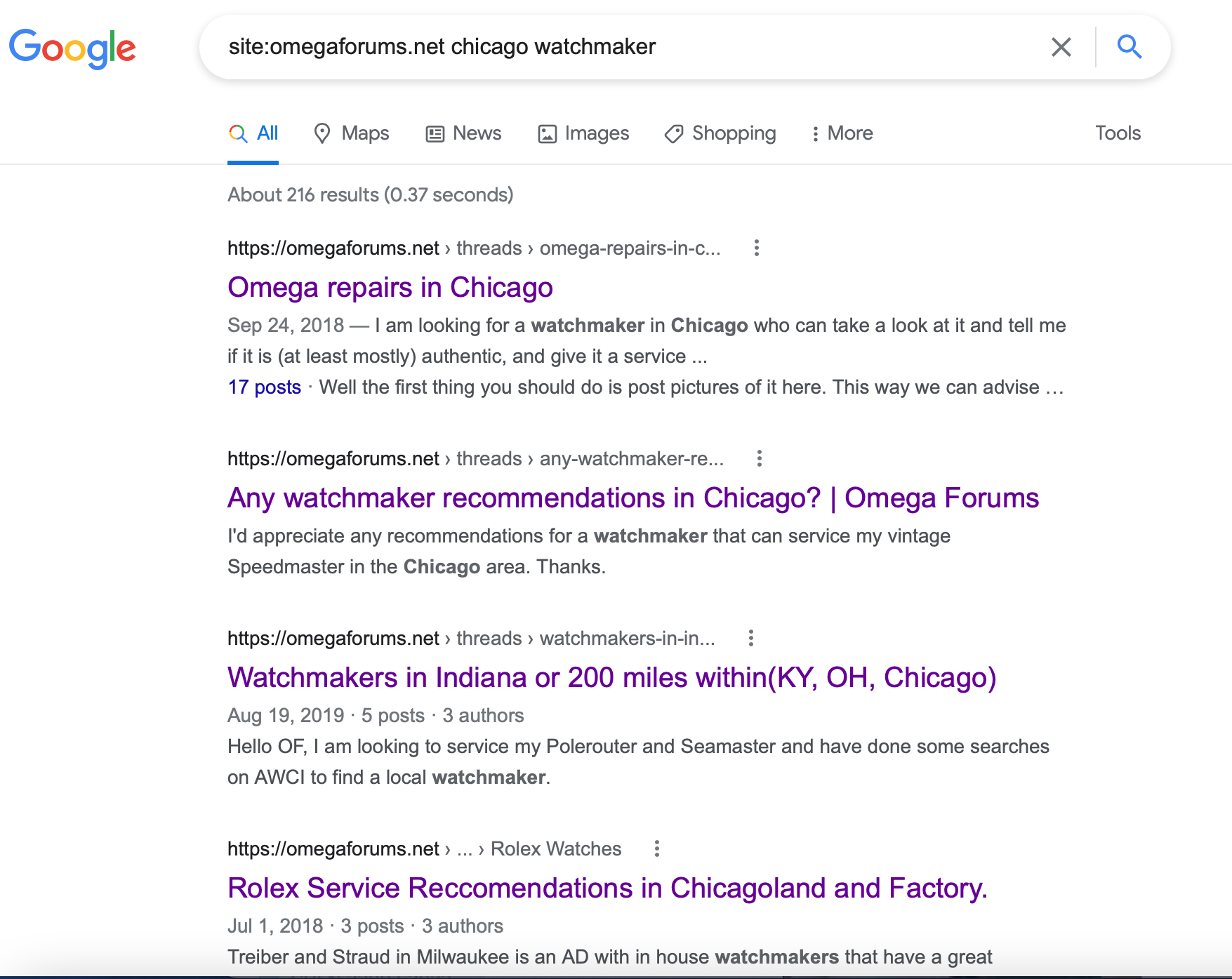Clear the search box with X icon
This screenshot has width=1232, height=979.
click(x=1061, y=47)
